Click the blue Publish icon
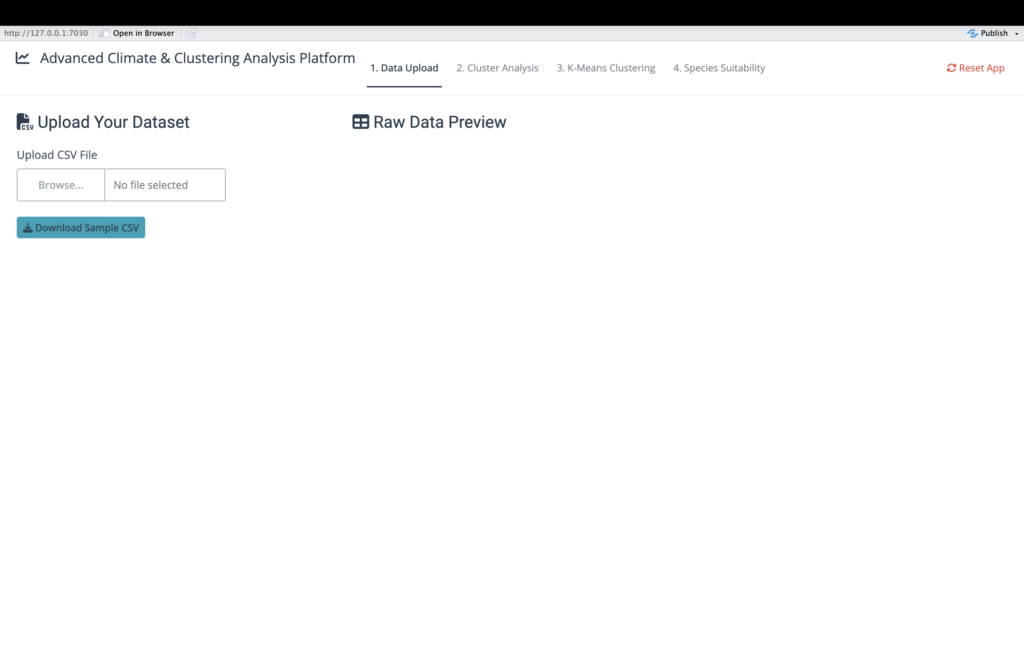 point(972,33)
